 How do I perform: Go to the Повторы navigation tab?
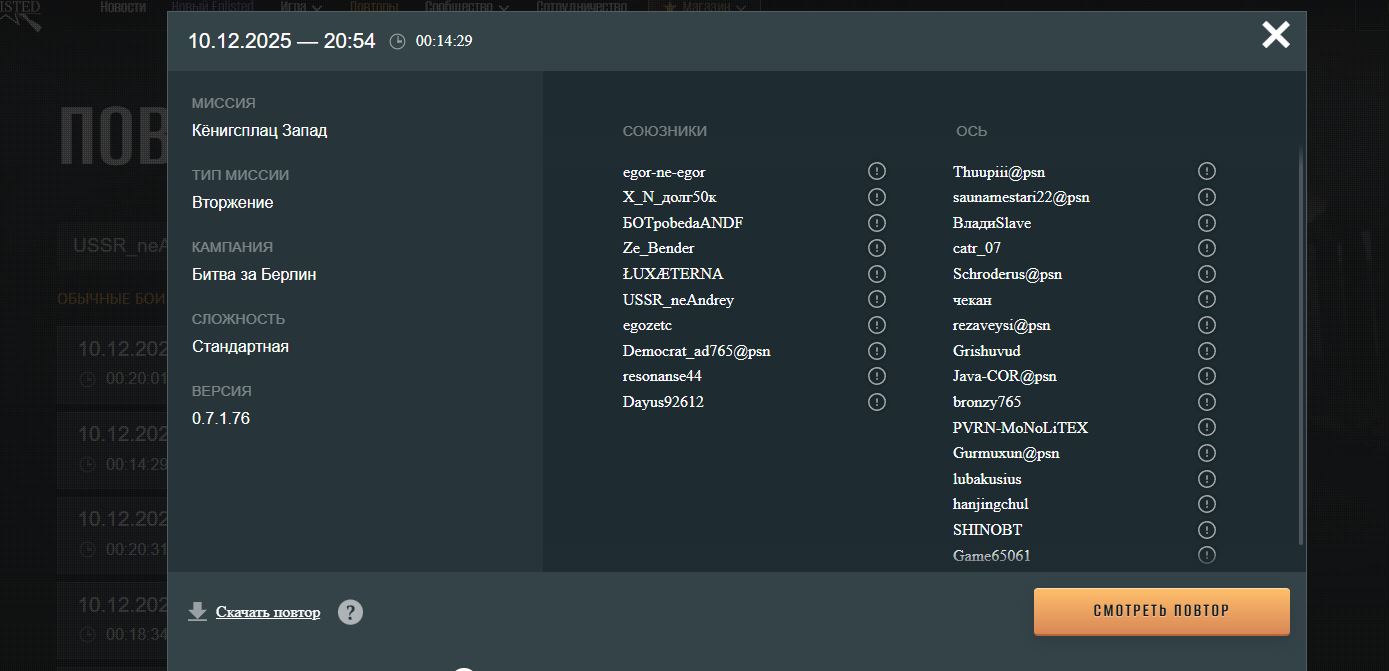pyautogui.click(x=374, y=6)
